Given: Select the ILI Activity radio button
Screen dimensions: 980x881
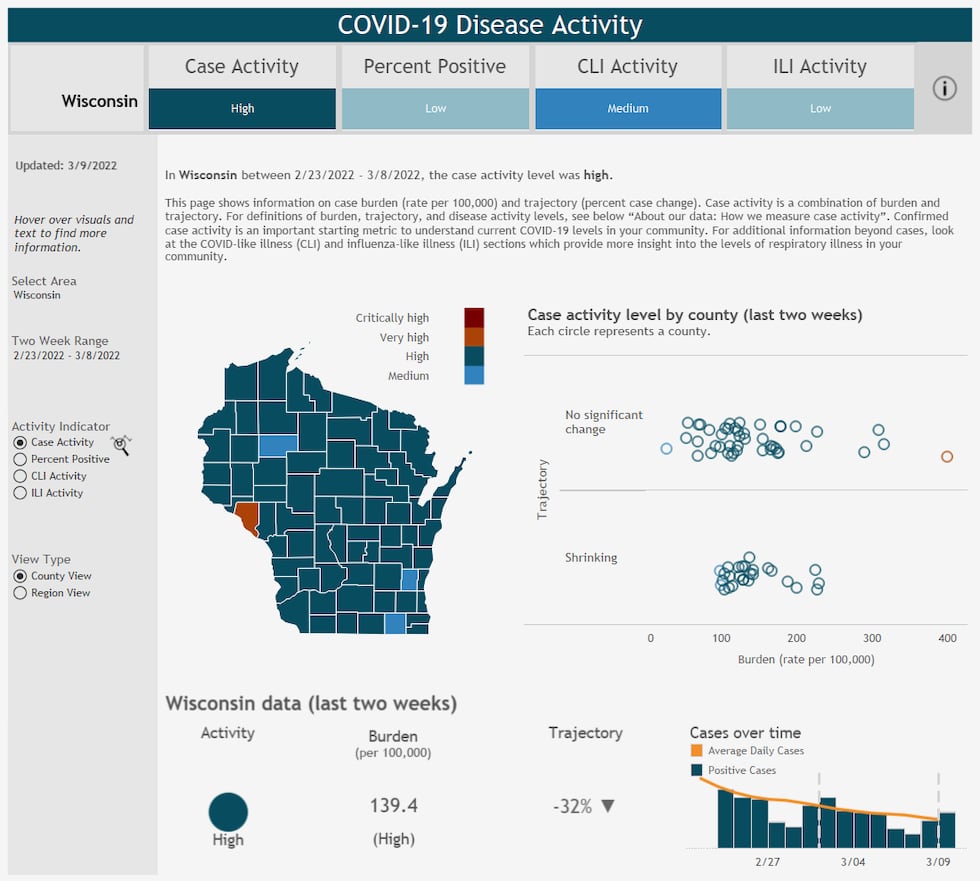Looking at the screenshot, I should click(x=22, y=492).
